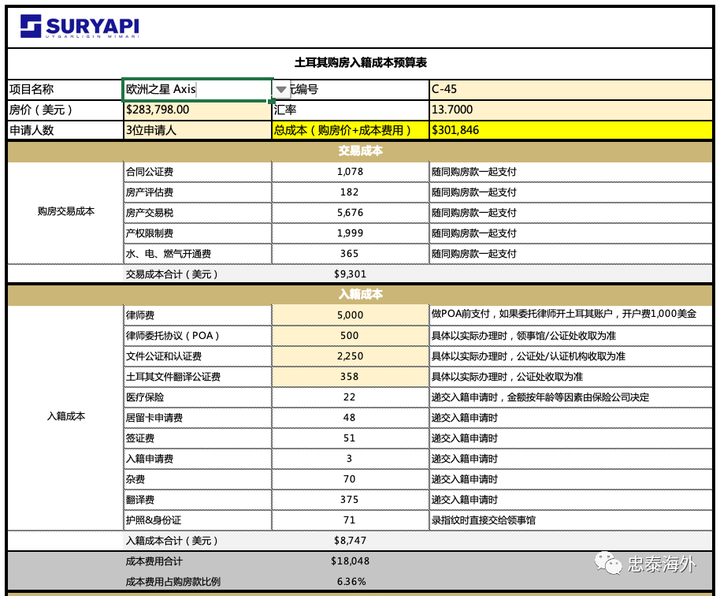Select the transaction total $9,301

point(350,274)
